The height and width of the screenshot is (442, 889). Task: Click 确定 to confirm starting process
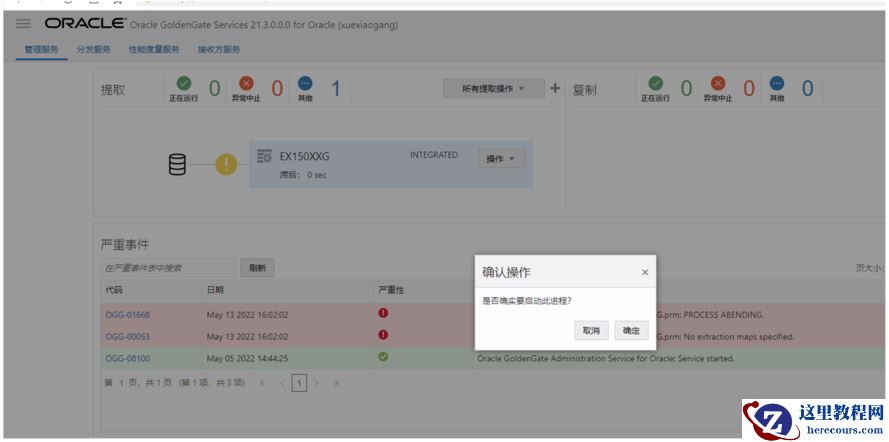click(x=631, y=330)
